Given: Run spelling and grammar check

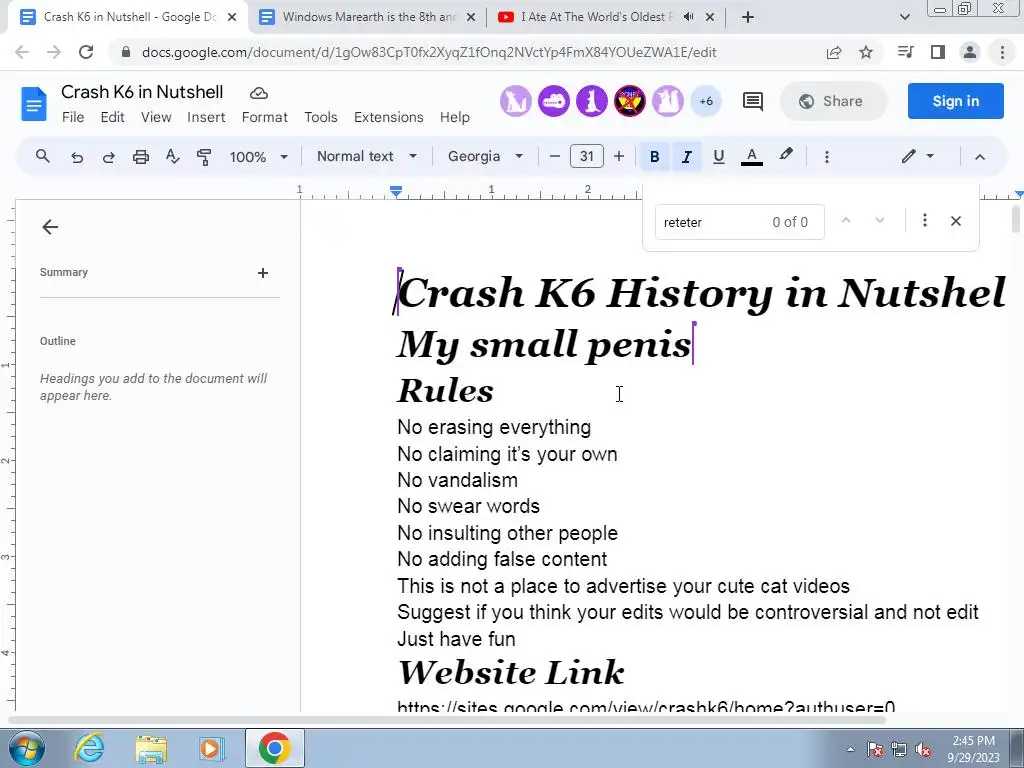Looking at the screenshot, I should pyautogui.click(x=172, y=157).
